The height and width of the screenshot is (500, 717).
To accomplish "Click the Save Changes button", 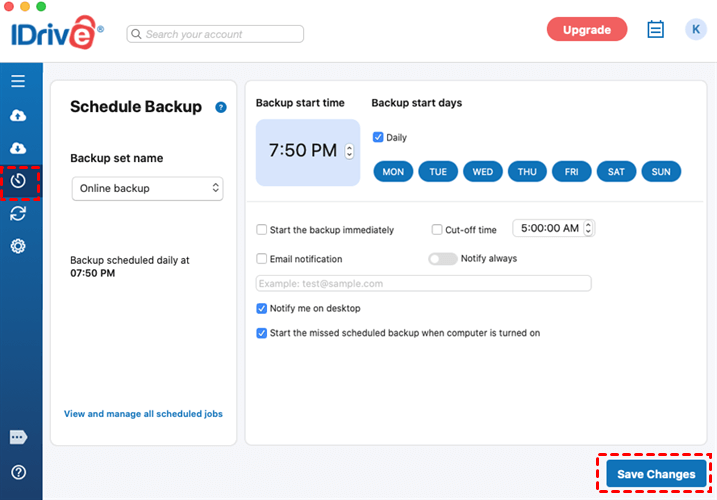I will 656,474.
